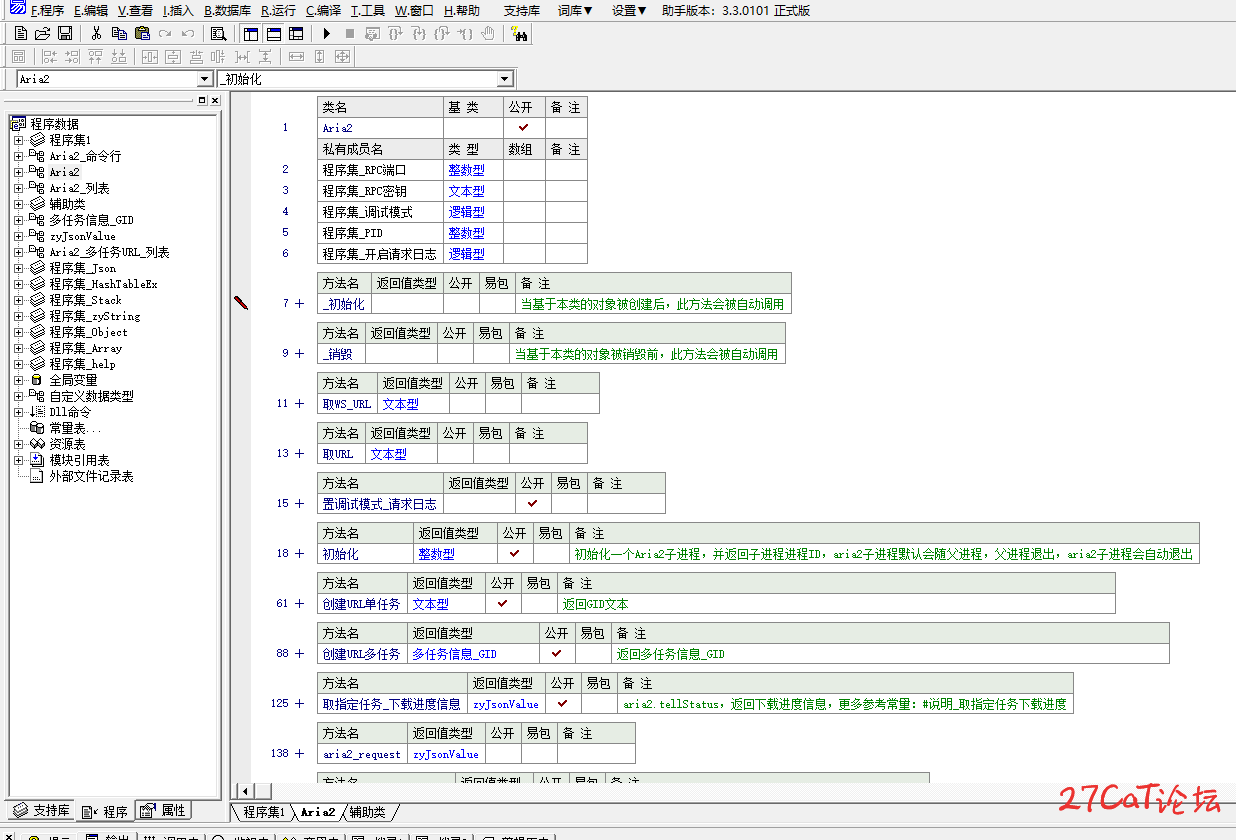Expand the 程序集1 tree node

[18, 140]
